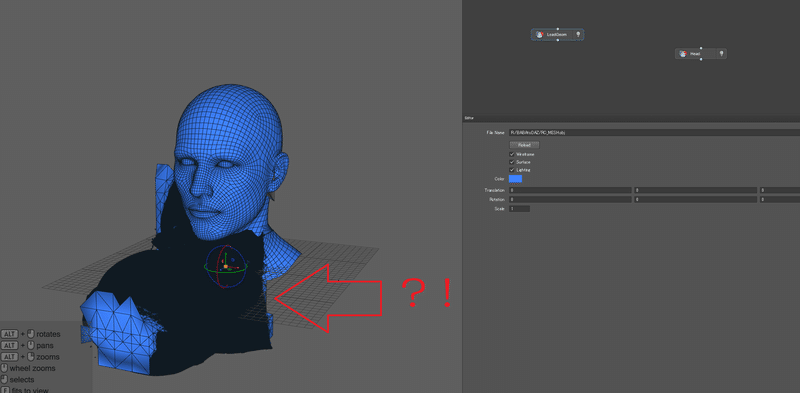Click the transform gizmo center handle
The width and height of the screenshot is (800, 393).
click(x=226, y=266)
